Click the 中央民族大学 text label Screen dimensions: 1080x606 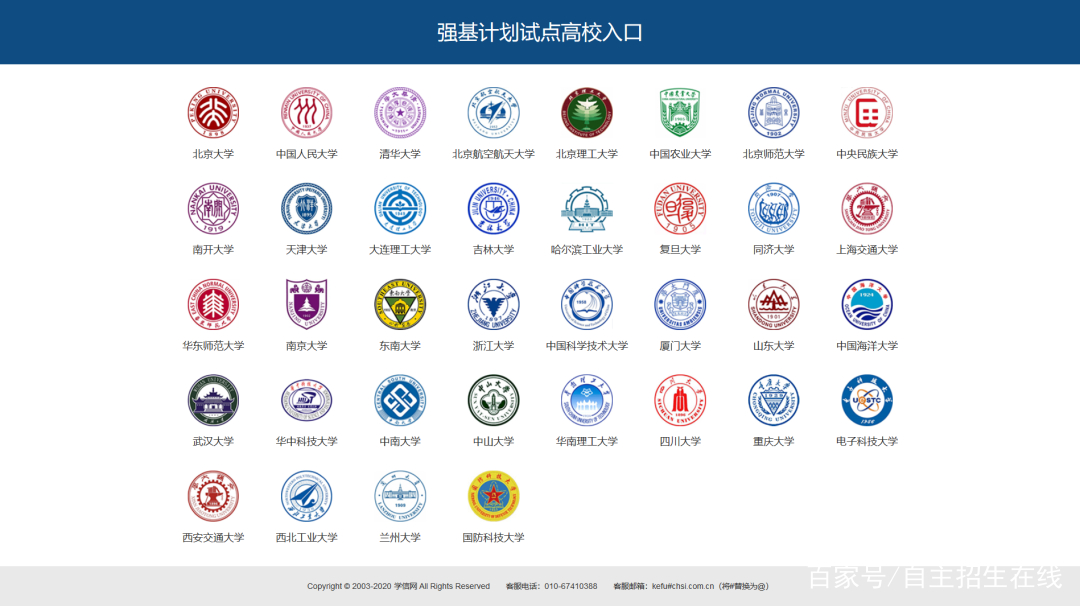tap(866, 154)
